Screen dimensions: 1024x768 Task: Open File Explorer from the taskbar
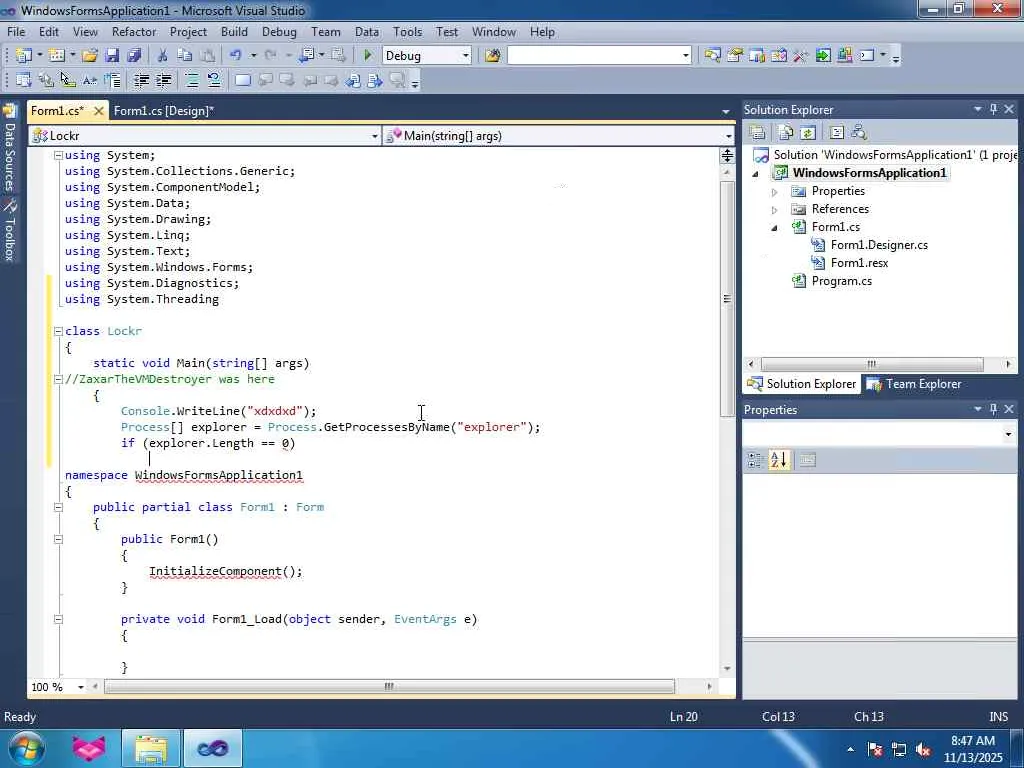(152, 748)
